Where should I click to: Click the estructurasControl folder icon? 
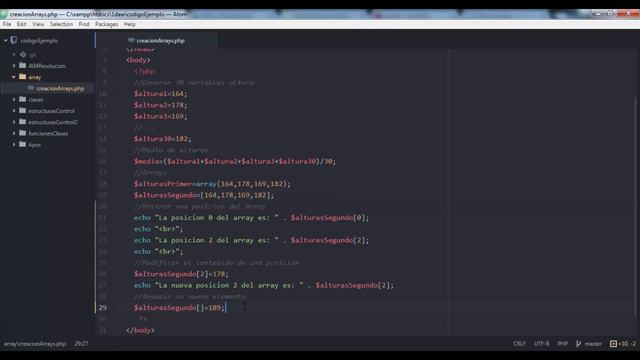pyautogui.click(x=23, y=111)
